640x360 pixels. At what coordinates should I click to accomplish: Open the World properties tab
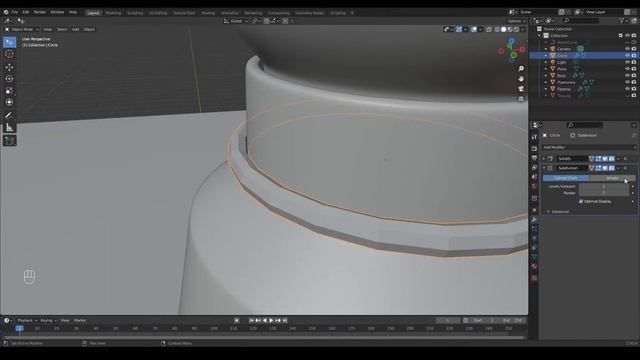point(534,186)
